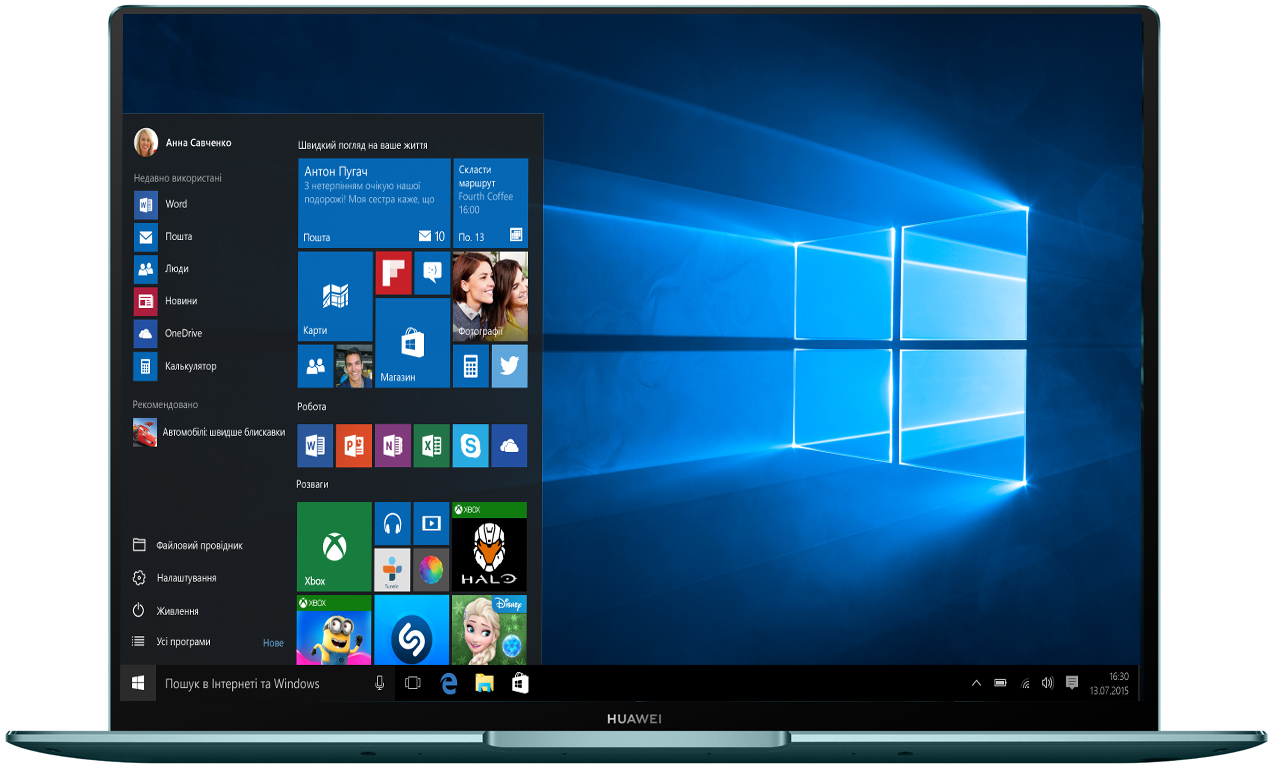Open the Halo game tile
Image resolution: width=1272 pixels, height=768 pixels.
489,546
